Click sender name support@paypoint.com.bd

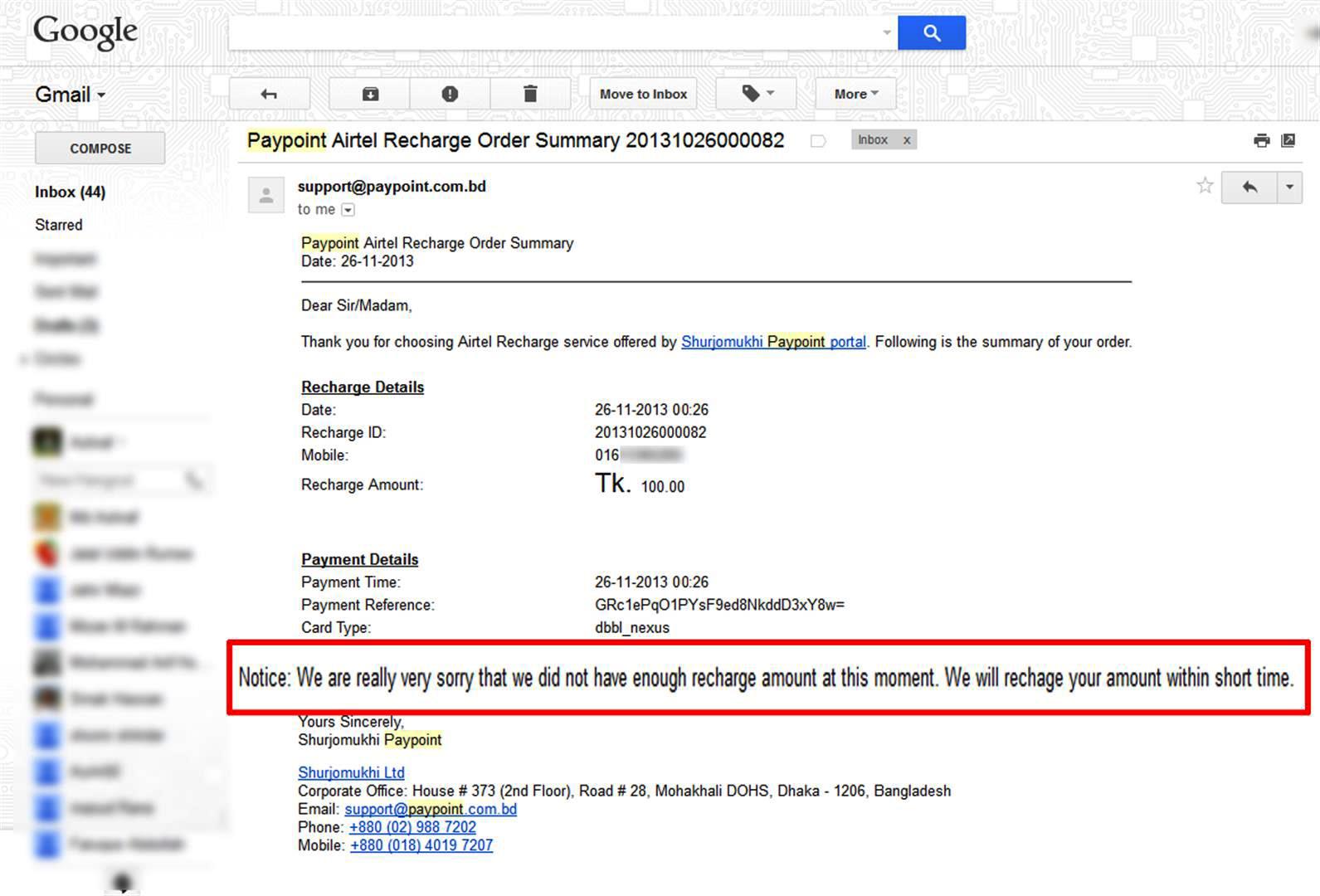(392, 187)
